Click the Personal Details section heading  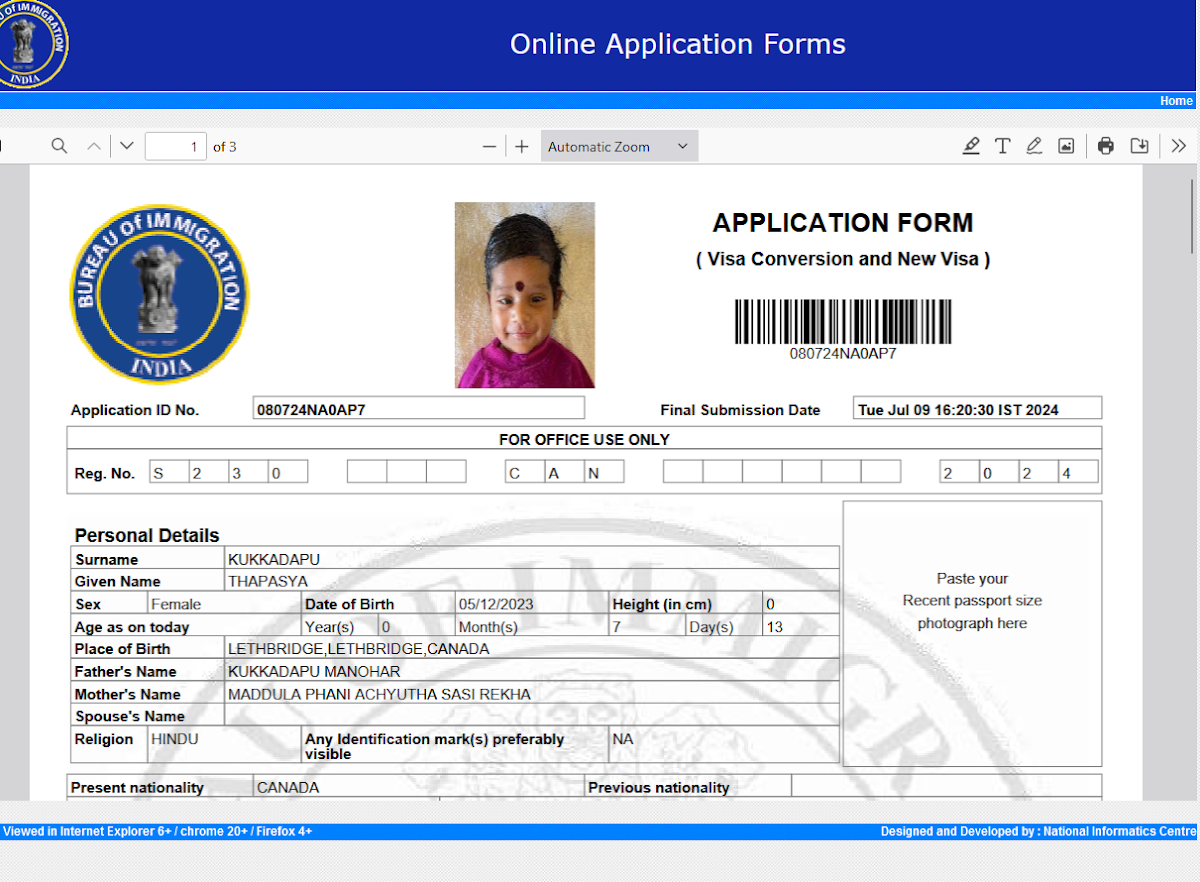point(147,535)
